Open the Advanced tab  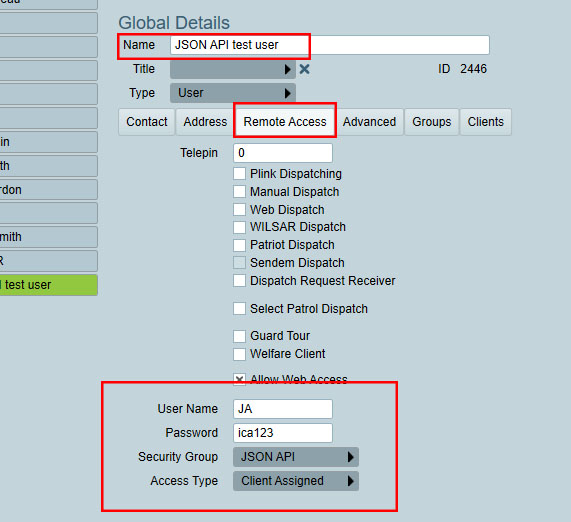click(369, 122)
